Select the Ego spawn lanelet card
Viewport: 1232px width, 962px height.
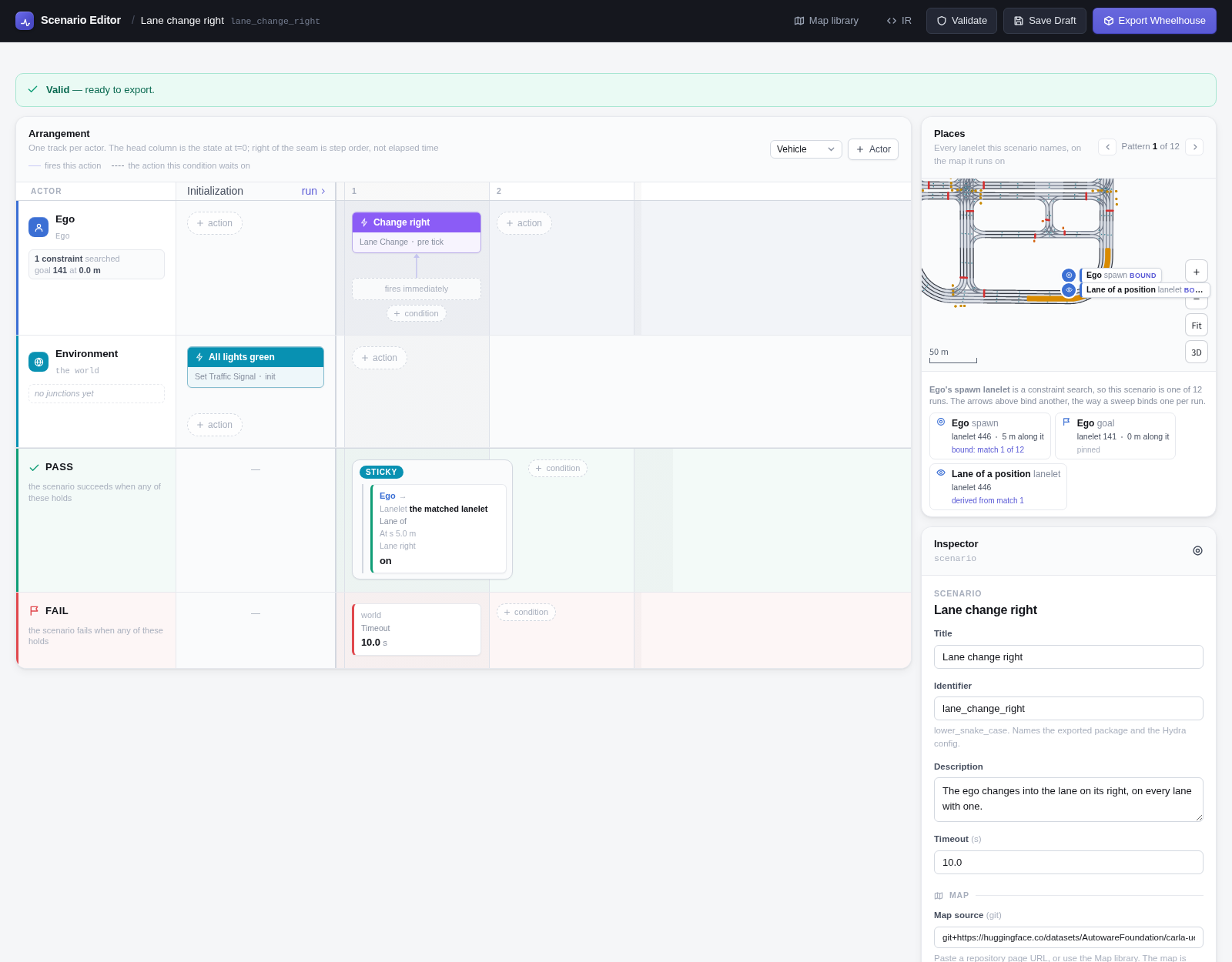point(990,436)
